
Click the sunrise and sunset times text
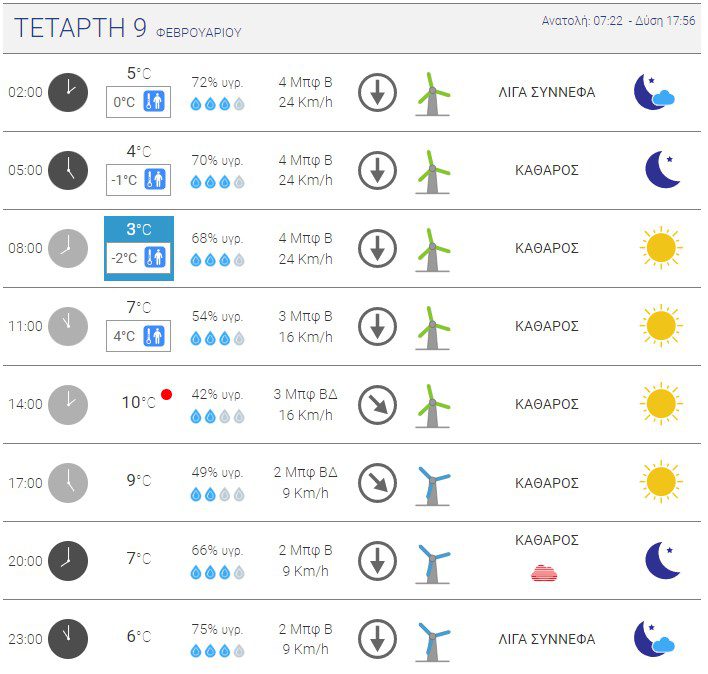(618, 21)
